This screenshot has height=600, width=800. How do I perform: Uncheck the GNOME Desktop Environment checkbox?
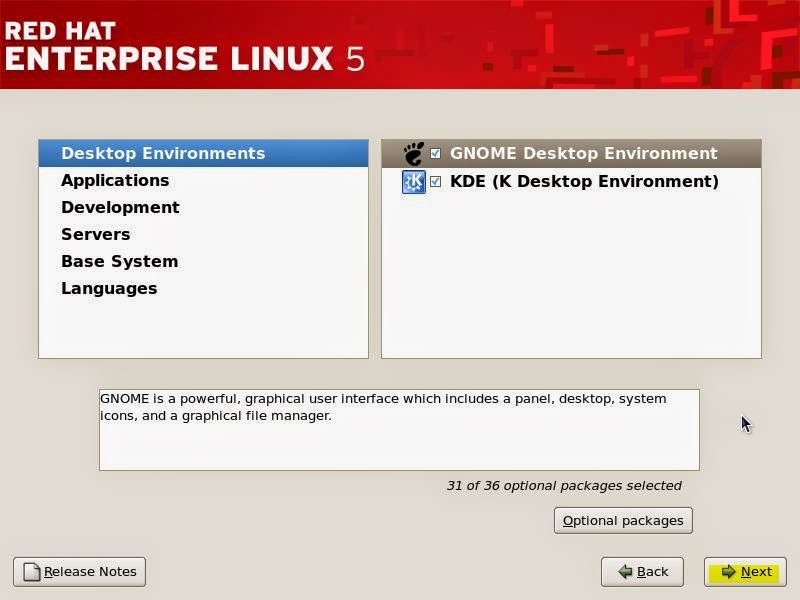tap(436, 153)
